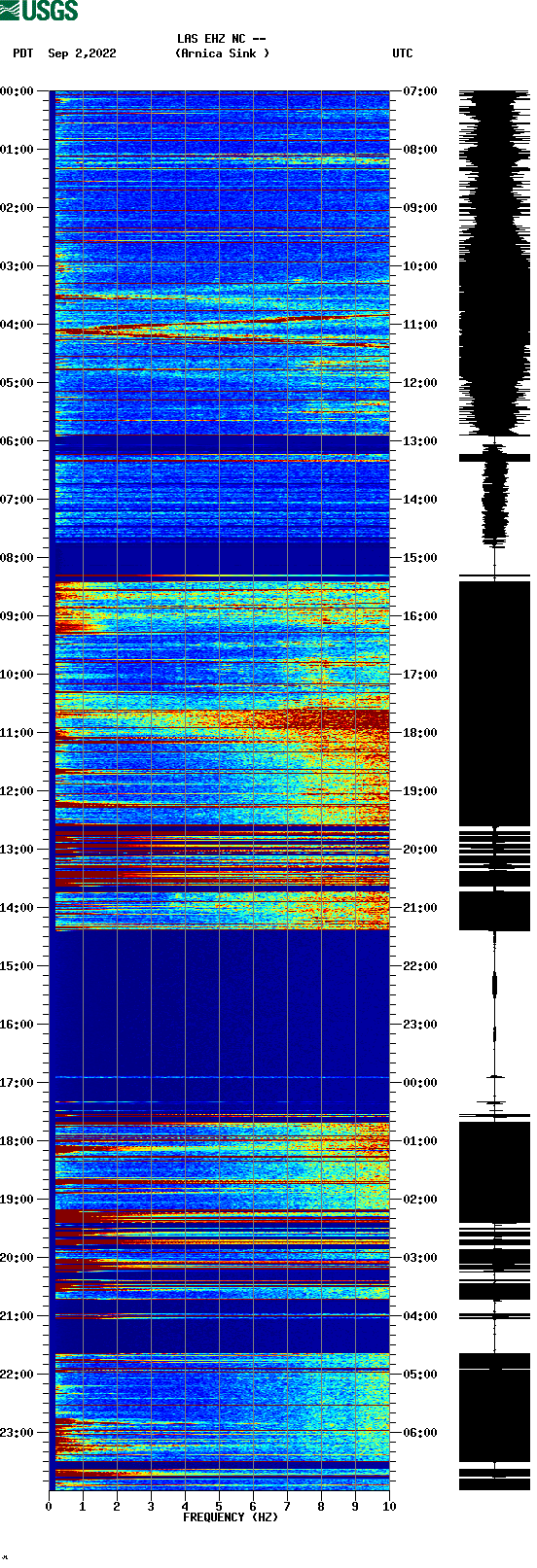Screen dimensions: 537x1568
Task: Click the 20:00 UTC time label
Action: pyautogui.click(x=420, y=850)
